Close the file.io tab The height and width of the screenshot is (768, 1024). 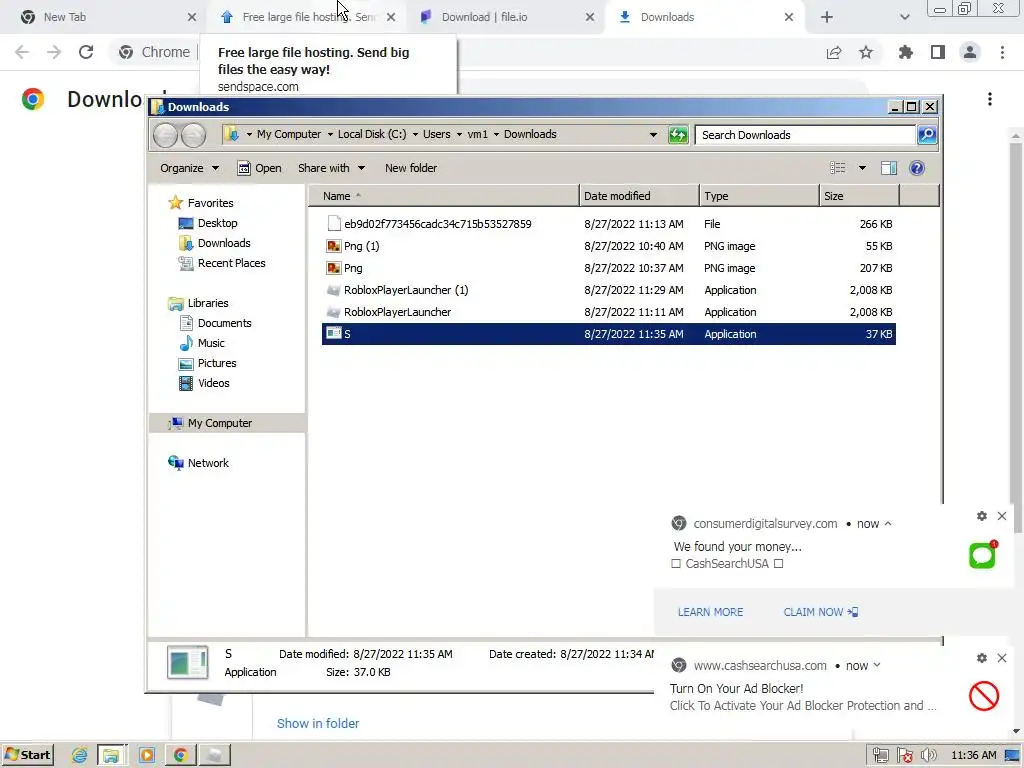click(x=590, y=18)
